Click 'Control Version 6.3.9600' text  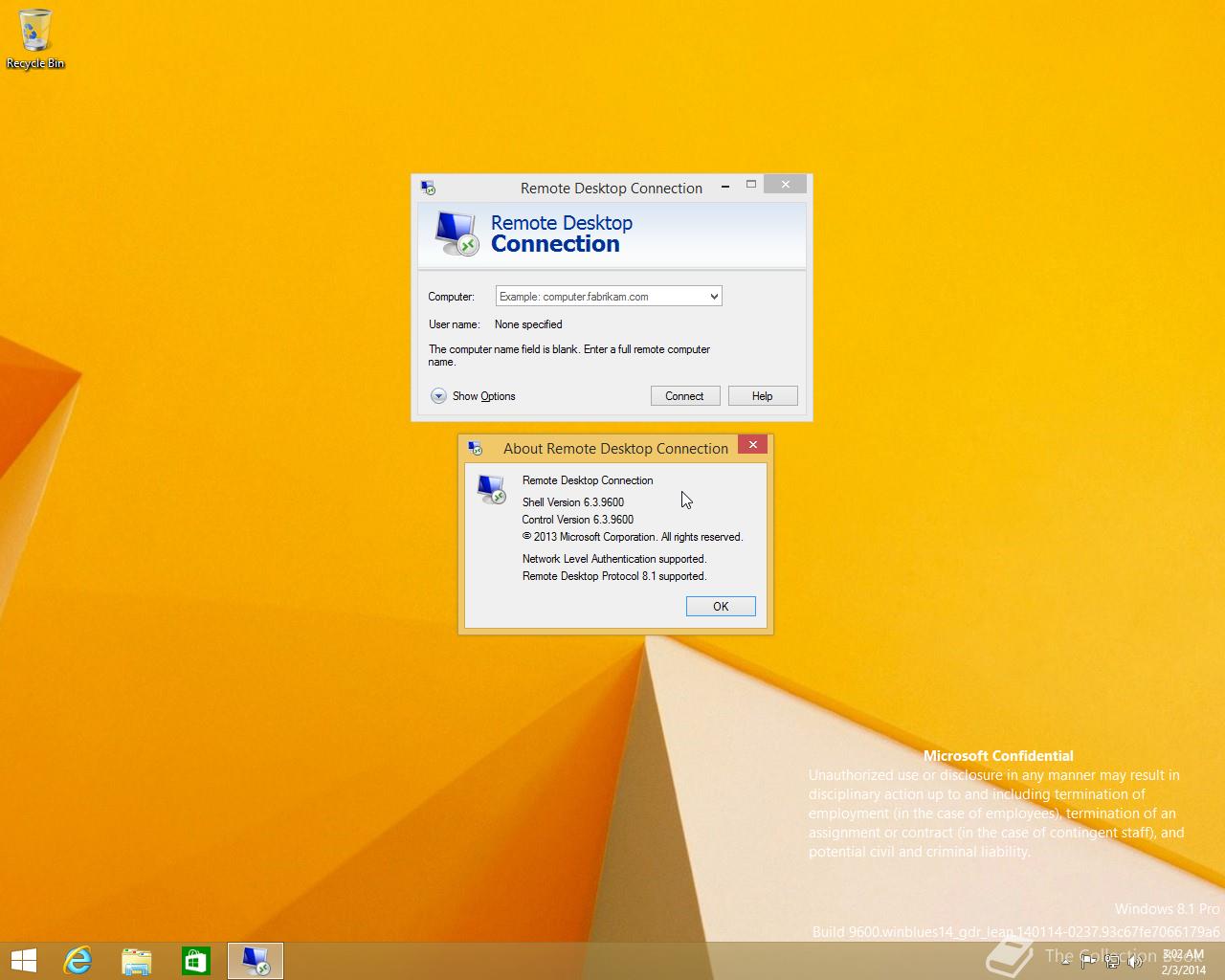(x=578, y=520)
